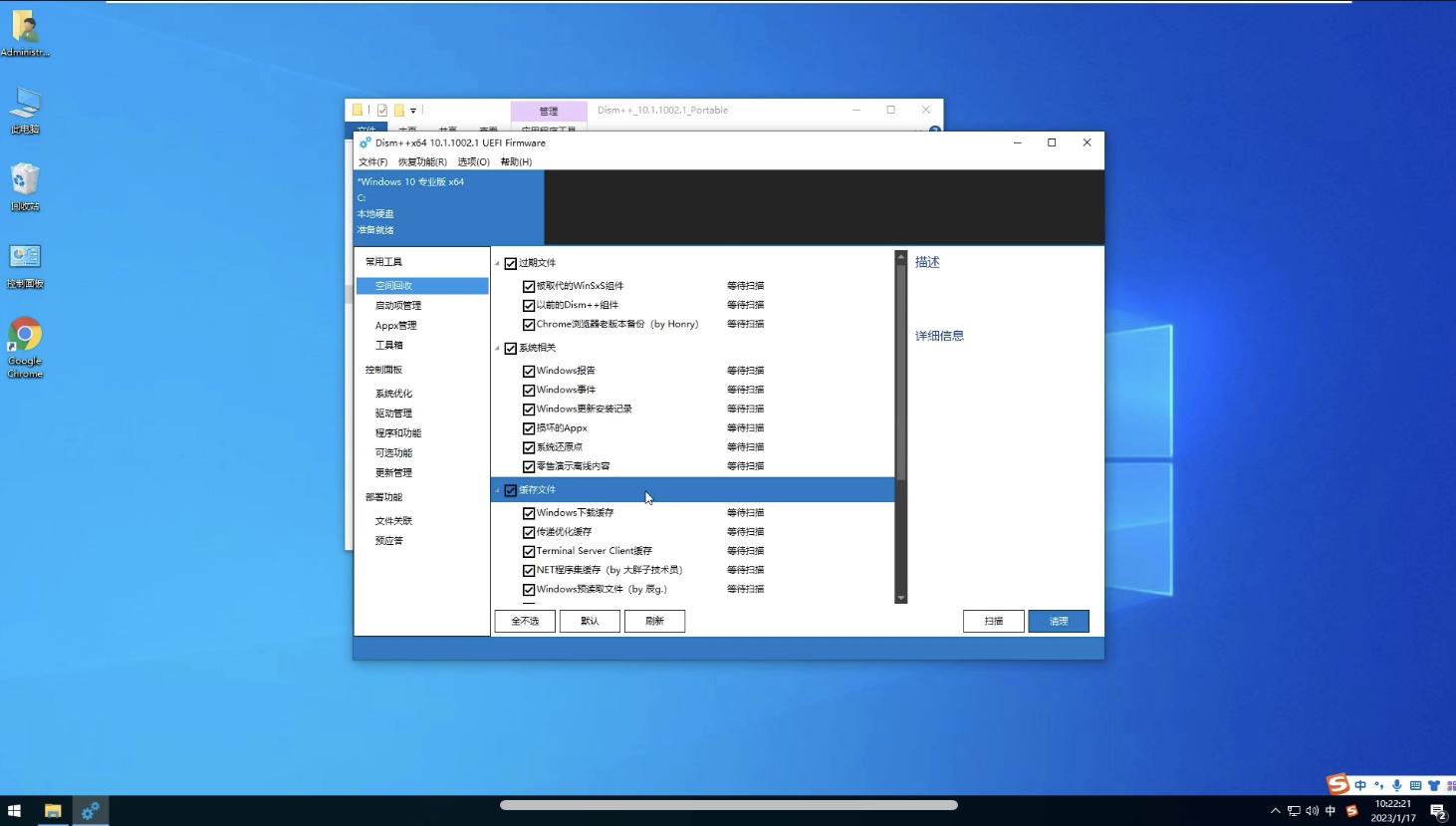The height and width of the screenshot is (826, 1456).
Task: Open the Explorer quick access toolbar dropdown arrow
Action: [413, 111]
